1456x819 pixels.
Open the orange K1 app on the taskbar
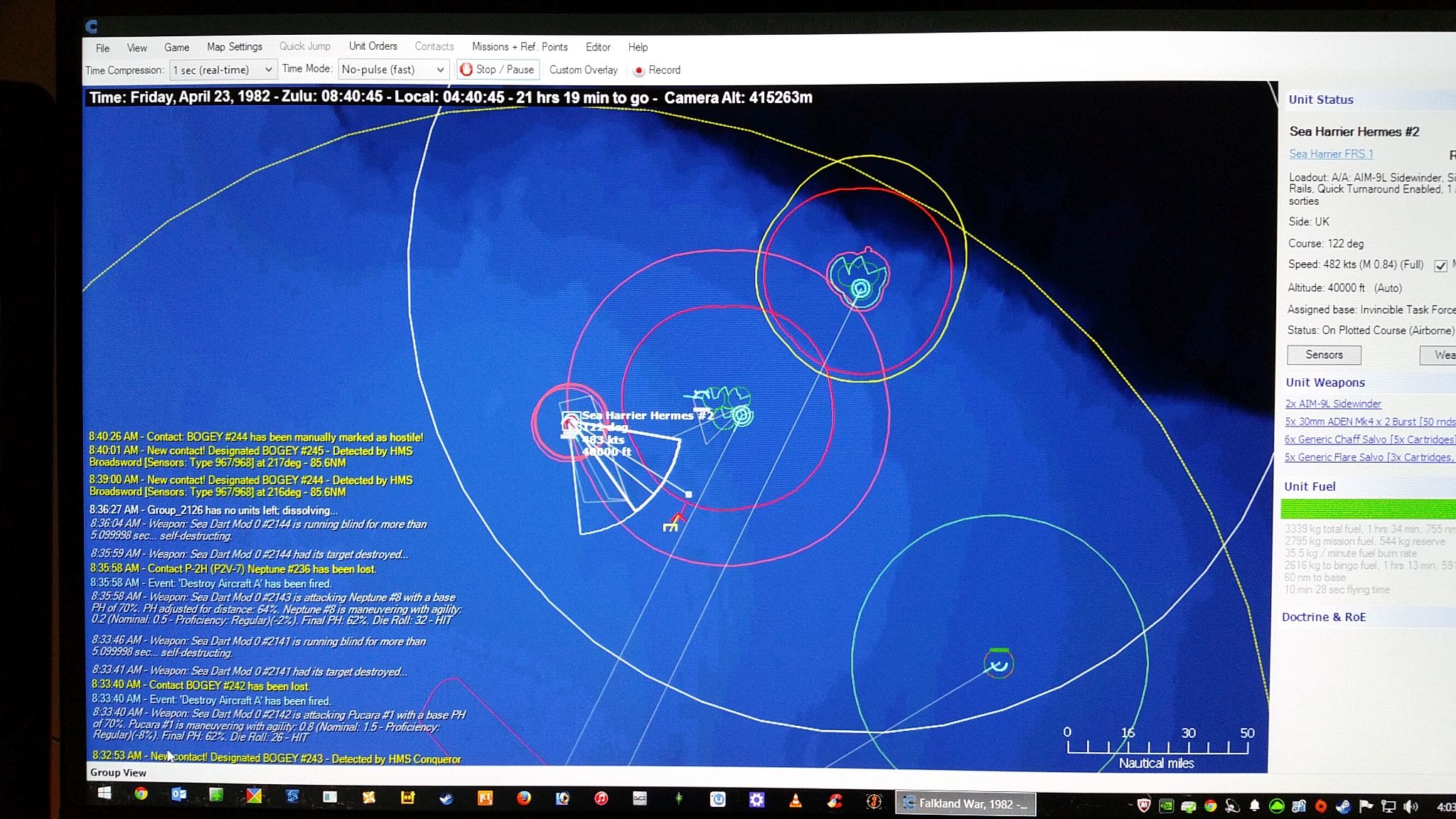pyautogui.click(x=486, y=798)
